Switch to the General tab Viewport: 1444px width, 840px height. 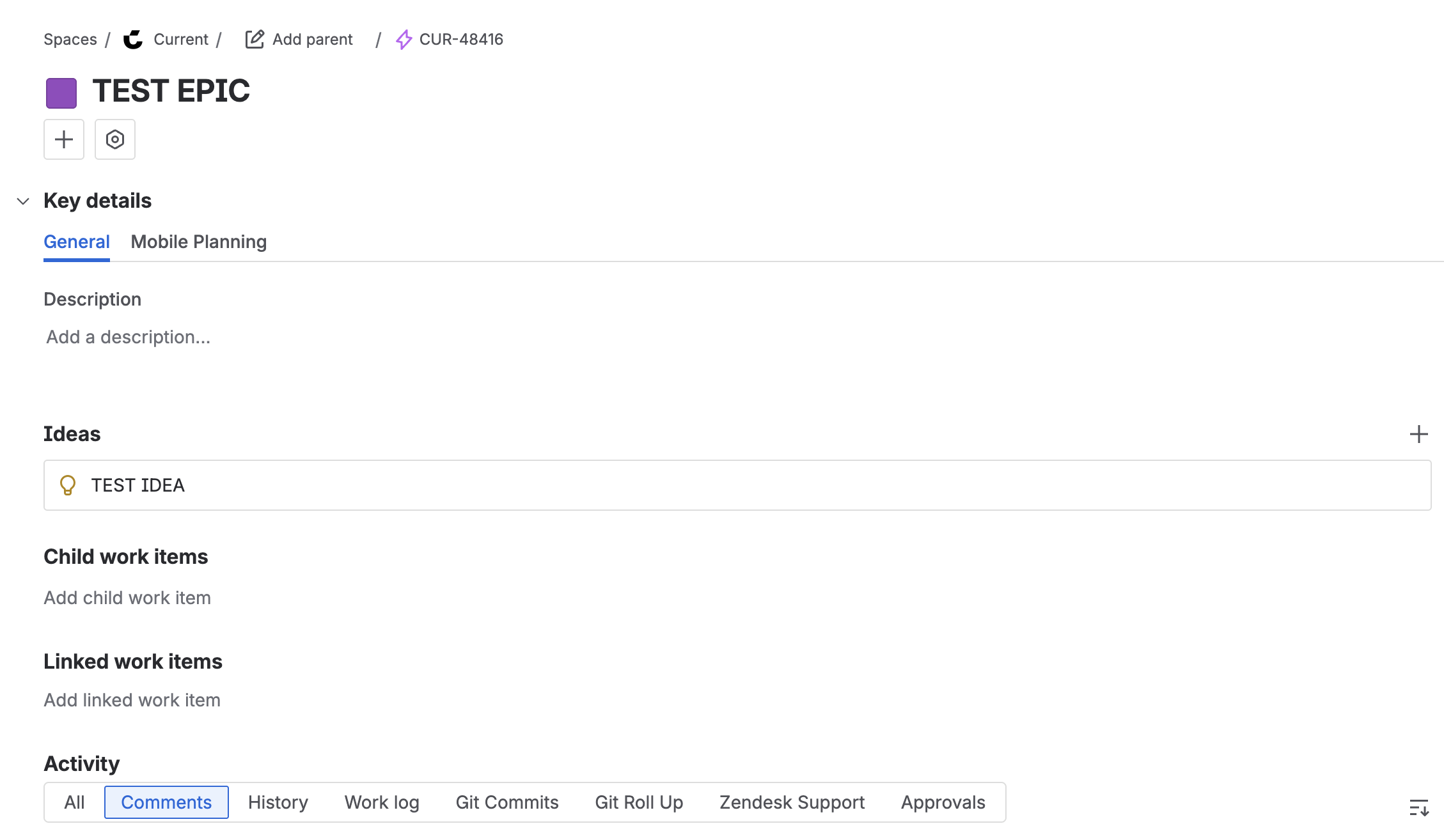(77, 242)
